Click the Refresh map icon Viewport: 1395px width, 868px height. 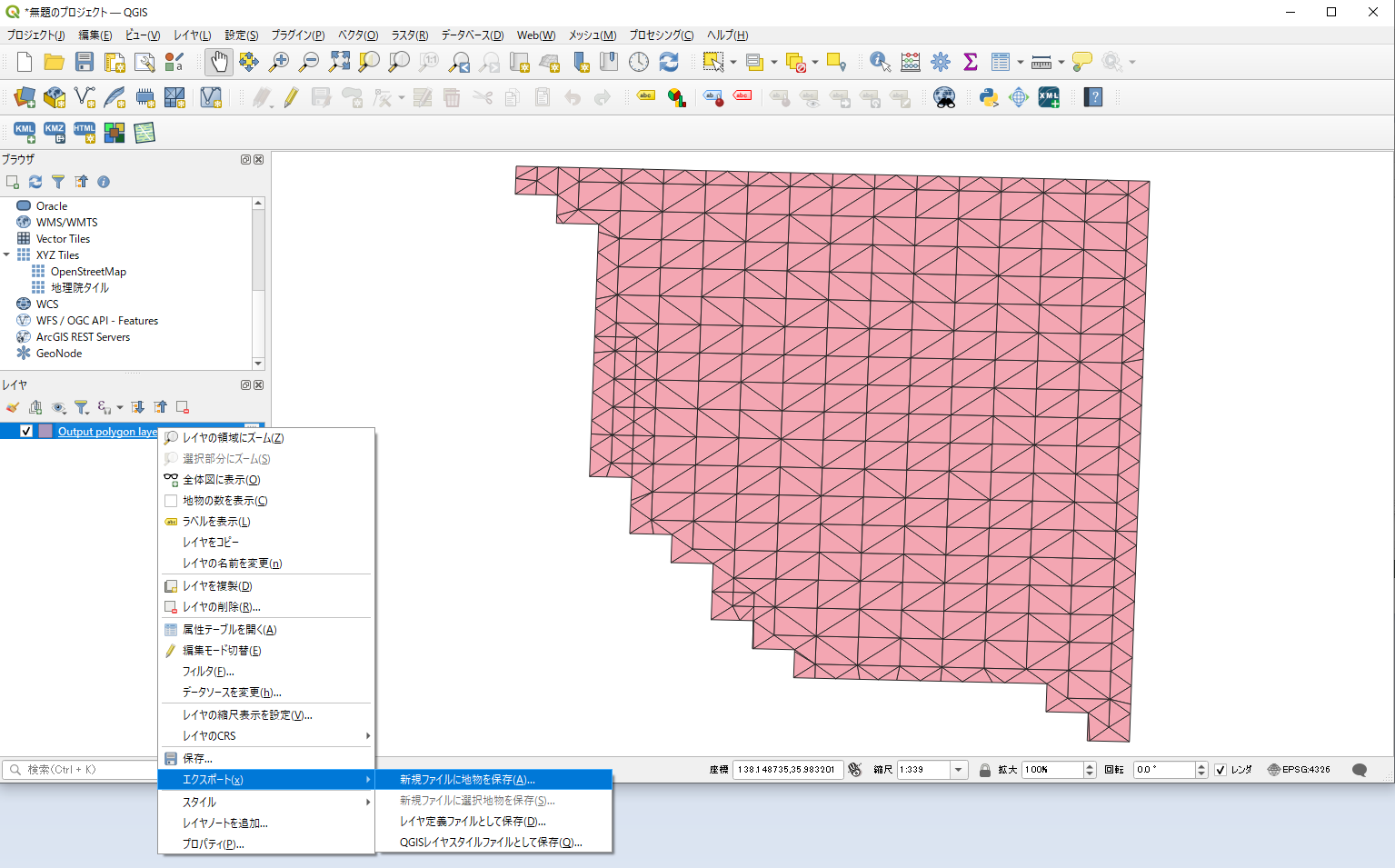669,62
